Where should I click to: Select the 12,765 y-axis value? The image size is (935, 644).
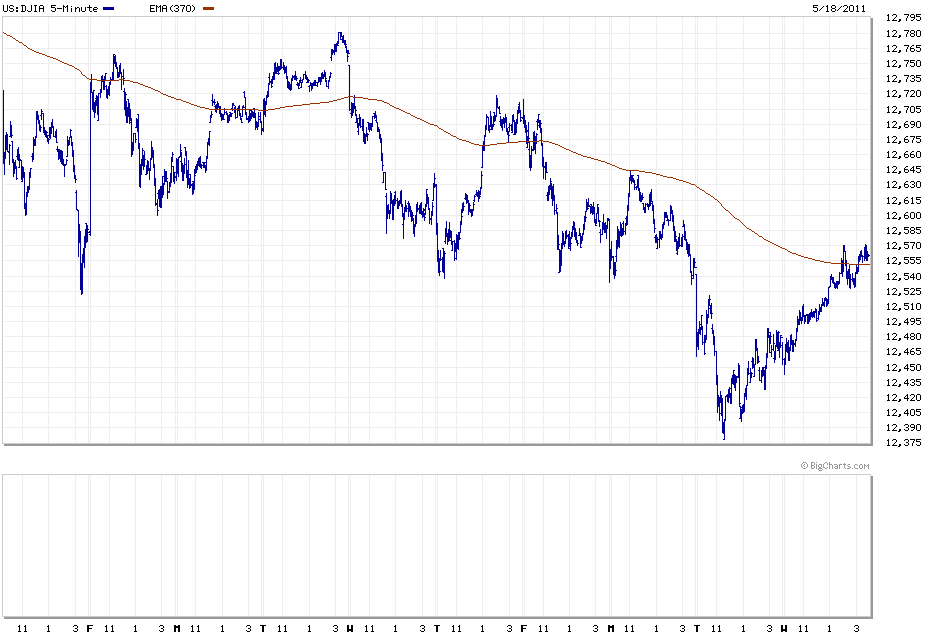[903, 48]
